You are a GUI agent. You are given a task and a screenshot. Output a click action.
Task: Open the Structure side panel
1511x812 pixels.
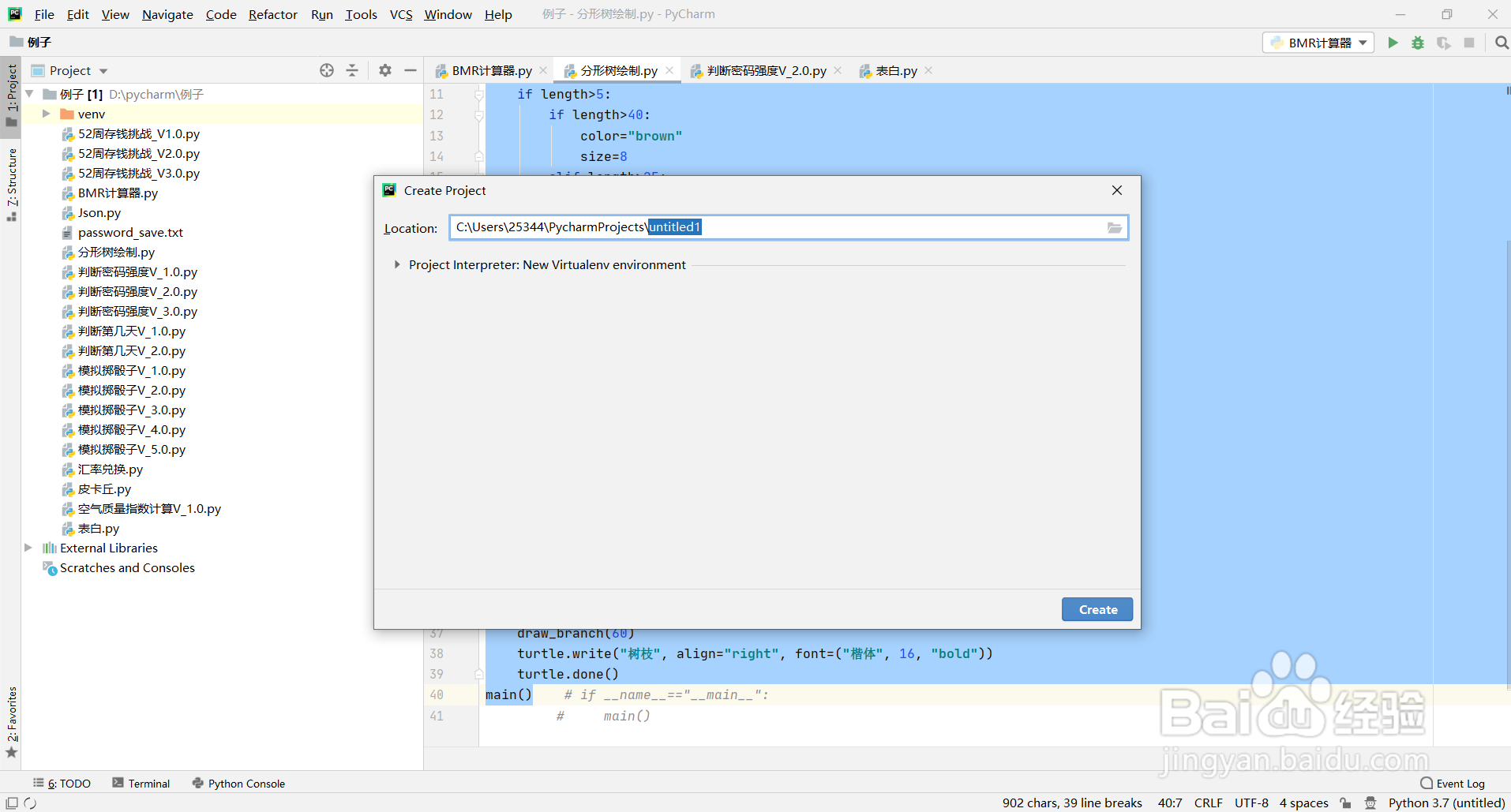(12, 185)
